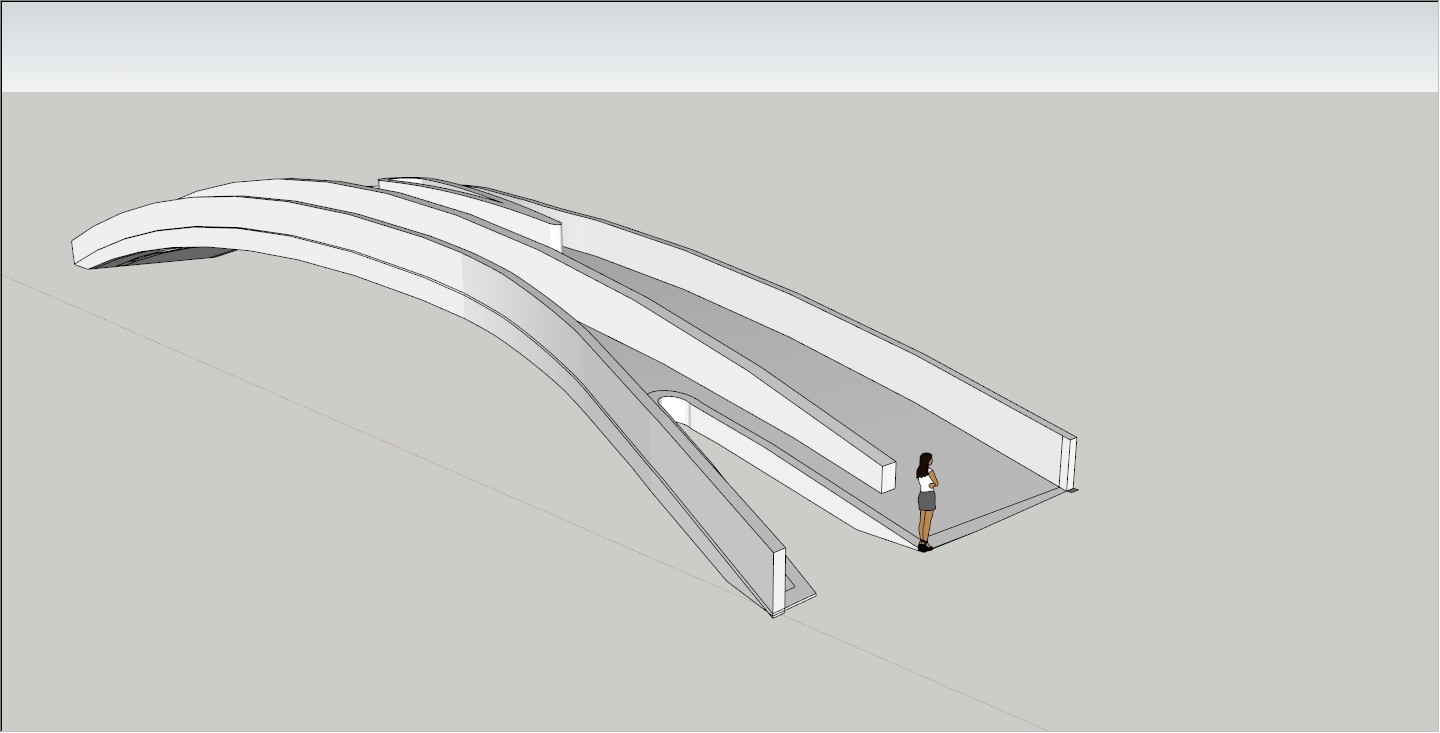The width and height of the screenshot is (1440, 733).
Task: Click the sky gradient band at the top
Action: [720, 45]
